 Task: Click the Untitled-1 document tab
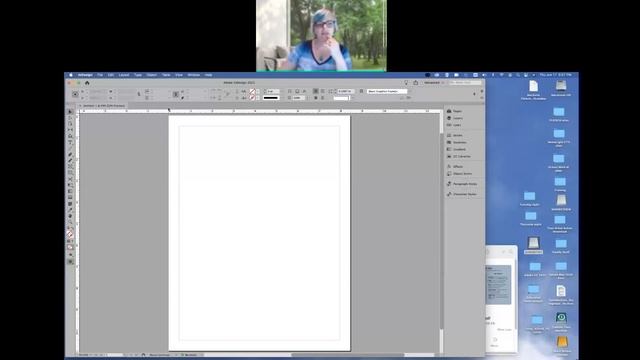104,106
